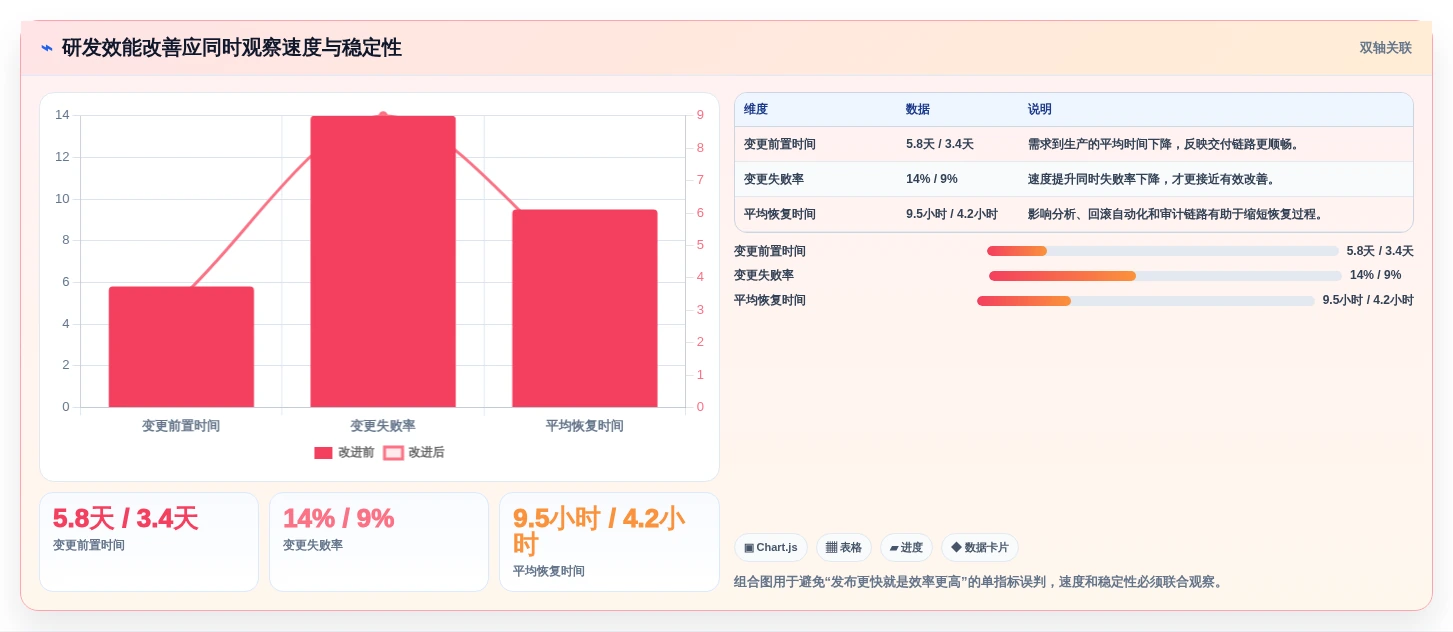Click the 平均恢复时间 bar in the chart

pyautogui.click(x=585, y=308)
